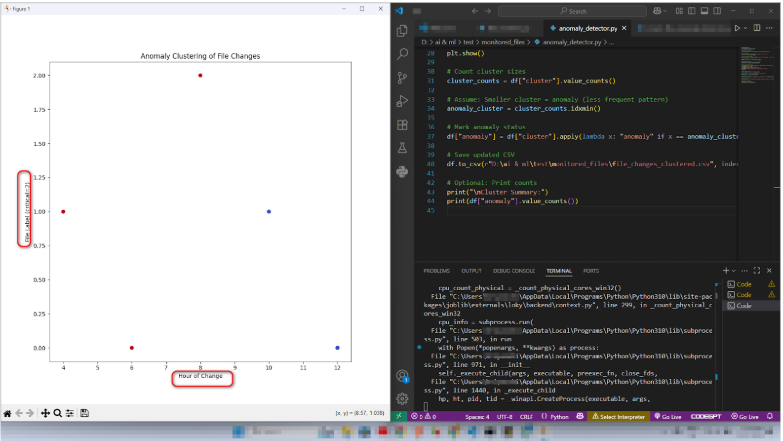Go back to previous plot view
This screenshot has height=441, width=783.
tap(19, 413)
